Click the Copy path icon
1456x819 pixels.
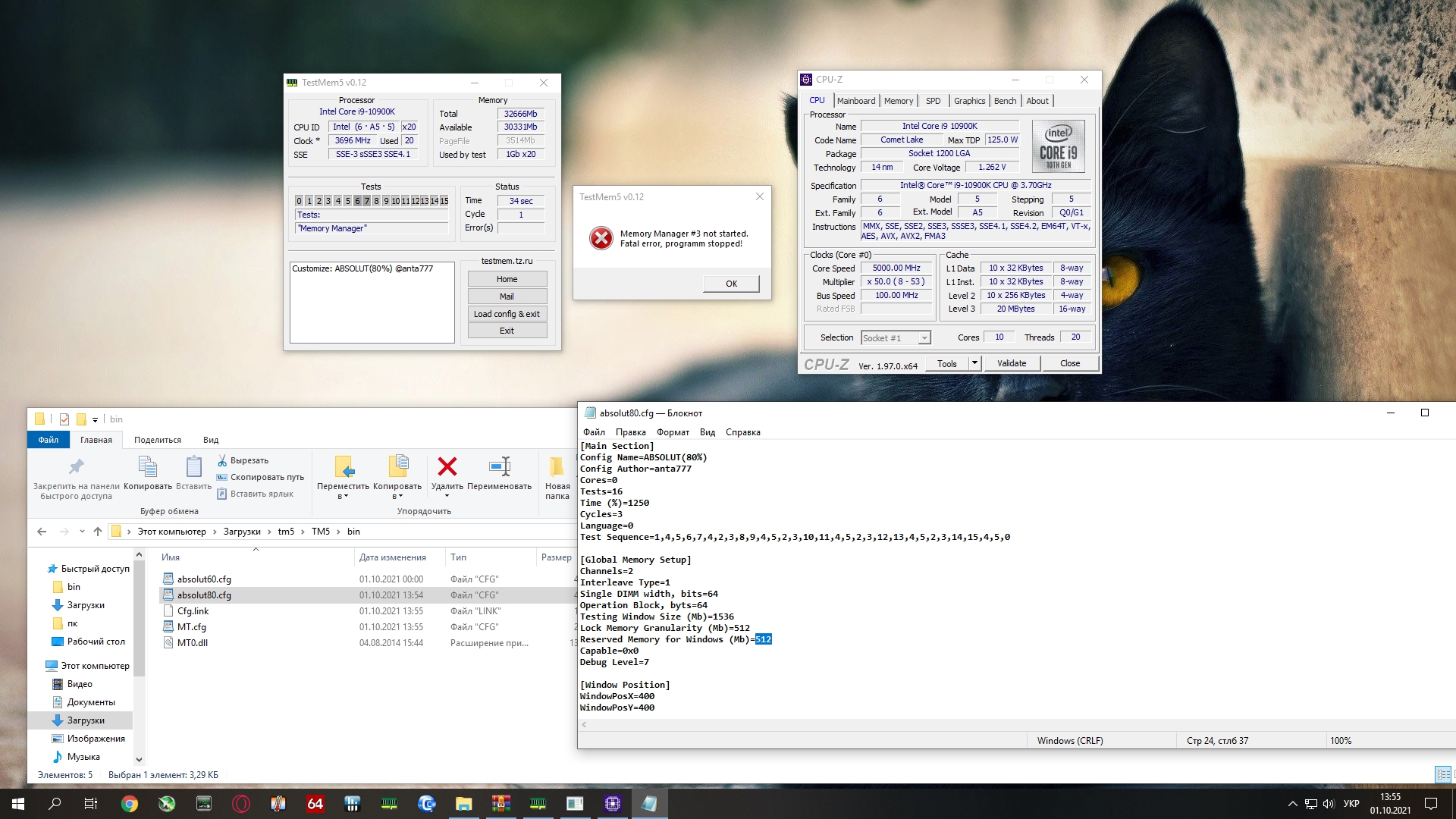[222, 477]
